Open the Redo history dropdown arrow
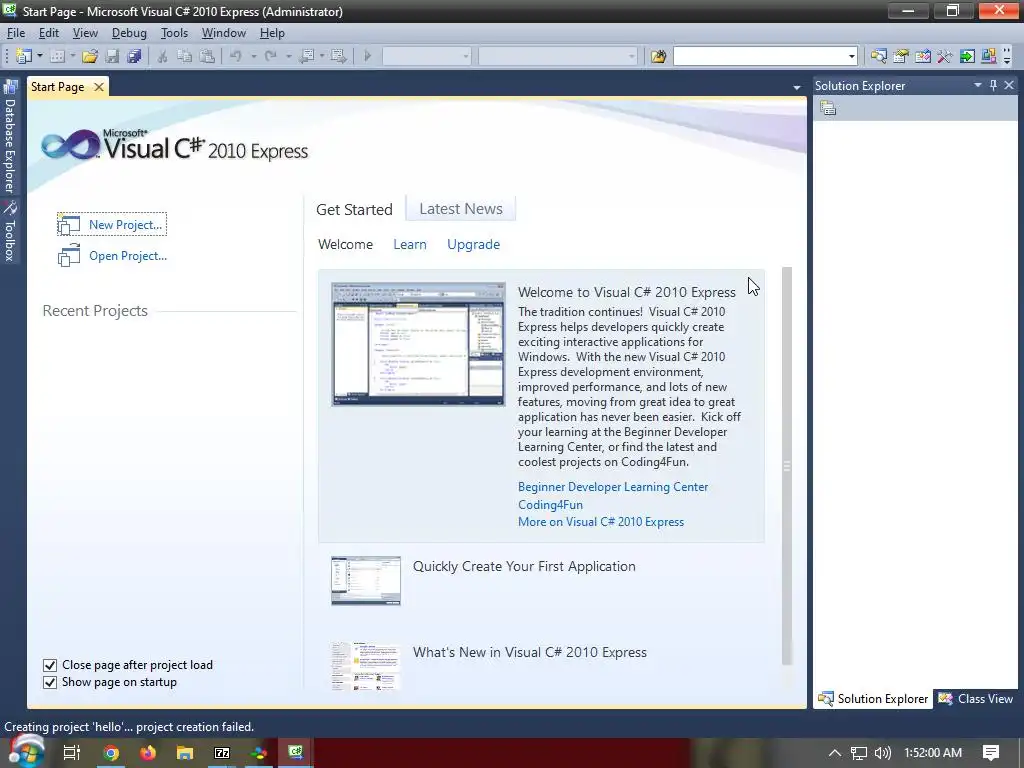 coord(288,56)
